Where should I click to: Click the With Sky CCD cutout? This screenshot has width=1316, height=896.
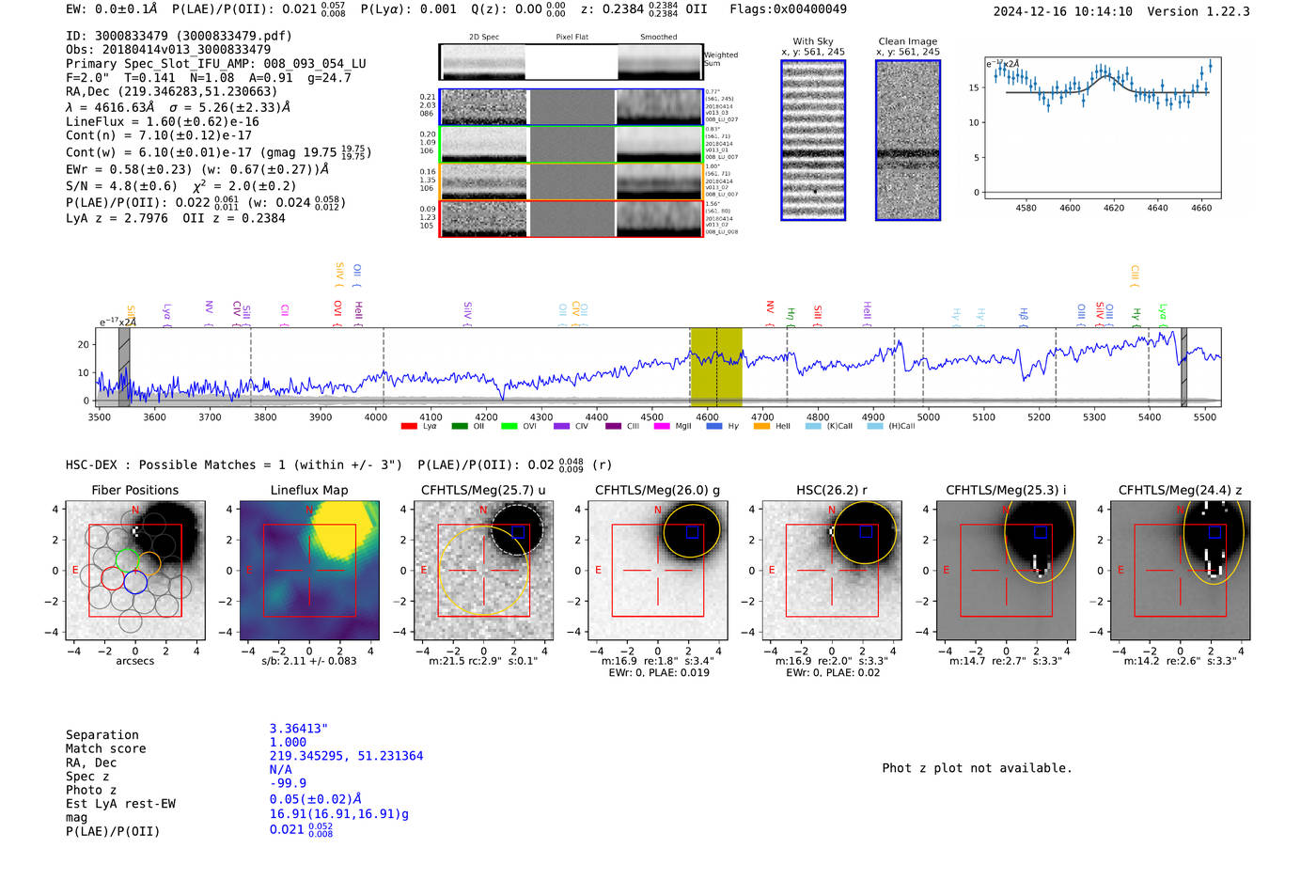(x=813, y=140)
